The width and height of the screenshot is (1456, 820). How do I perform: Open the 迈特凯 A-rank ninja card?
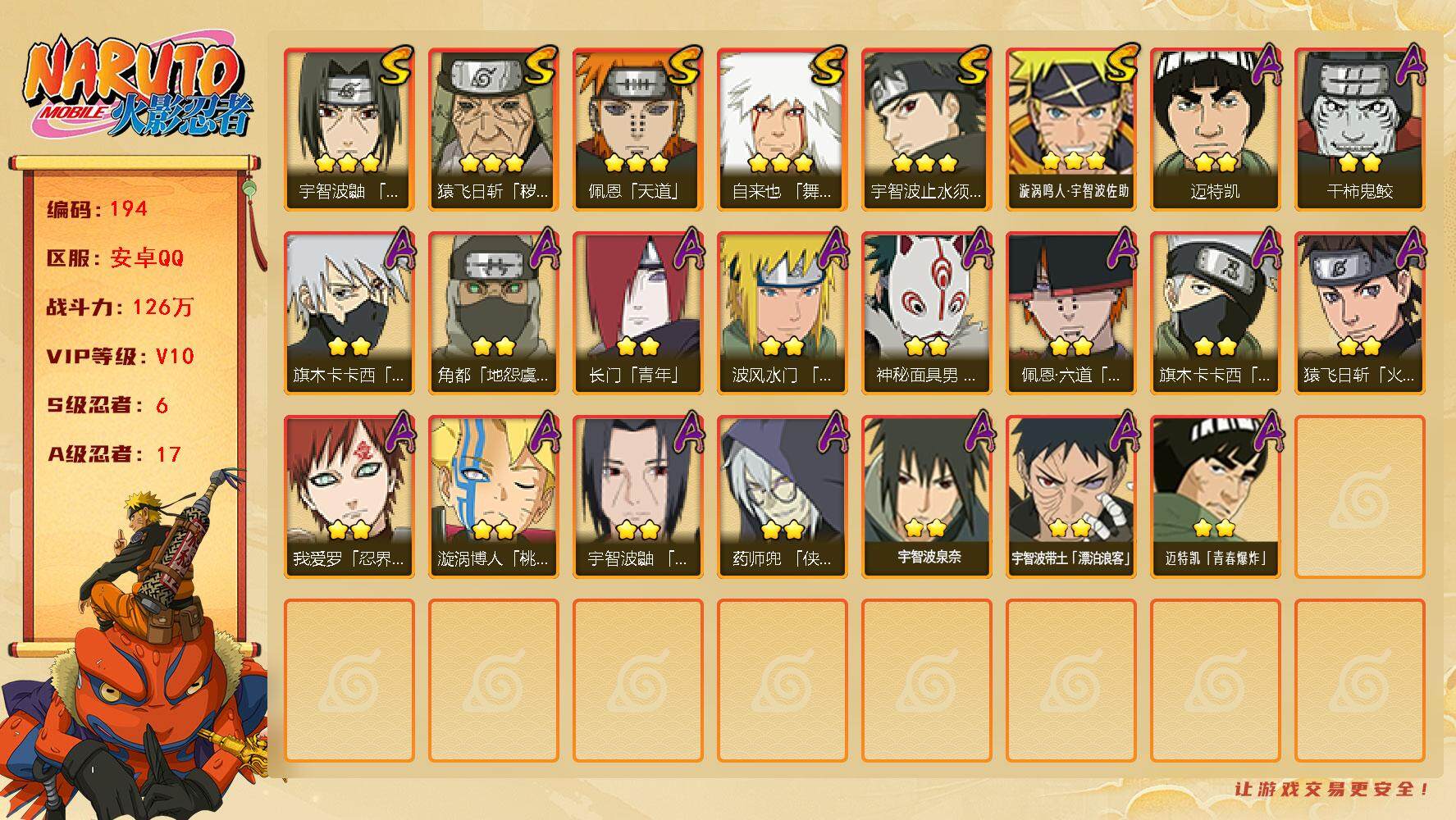(1215, 129)
